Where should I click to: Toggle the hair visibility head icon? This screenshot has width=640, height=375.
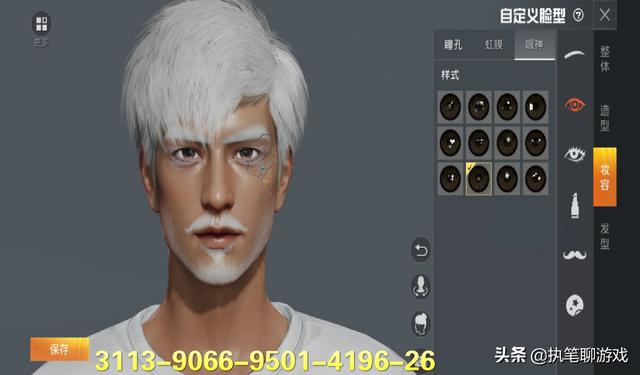[421, 324]
